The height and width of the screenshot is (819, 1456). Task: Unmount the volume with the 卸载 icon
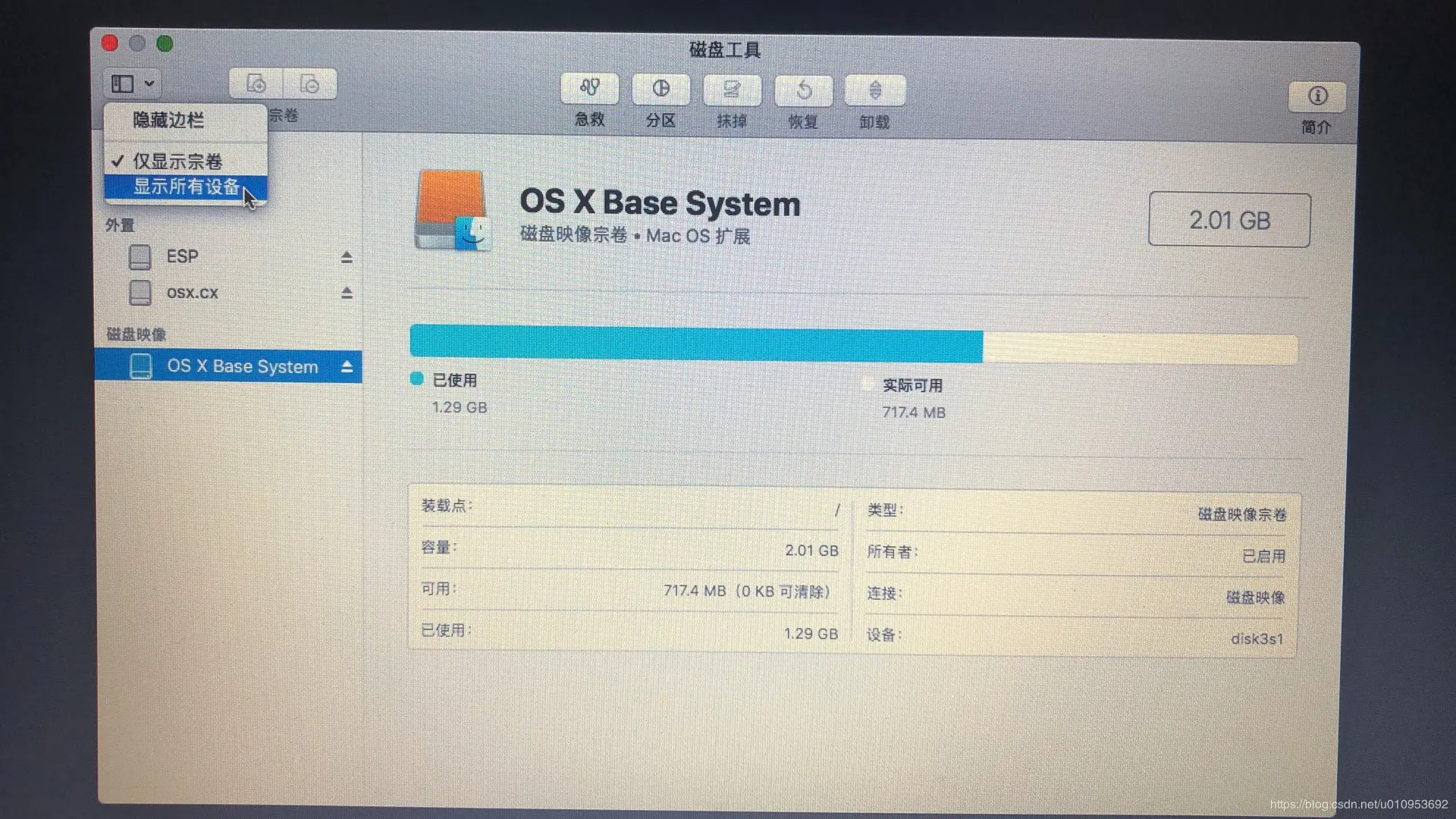click(x=875, y=91)
